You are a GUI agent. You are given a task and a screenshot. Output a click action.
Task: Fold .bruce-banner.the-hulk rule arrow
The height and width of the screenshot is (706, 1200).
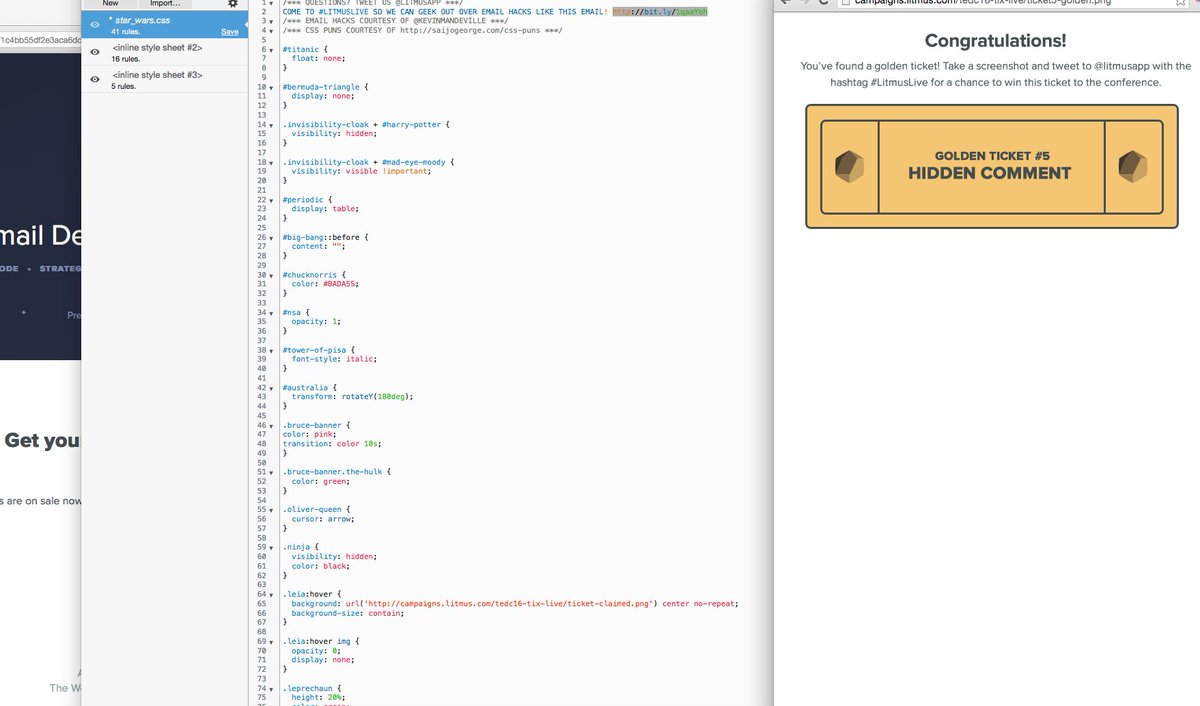271,472
